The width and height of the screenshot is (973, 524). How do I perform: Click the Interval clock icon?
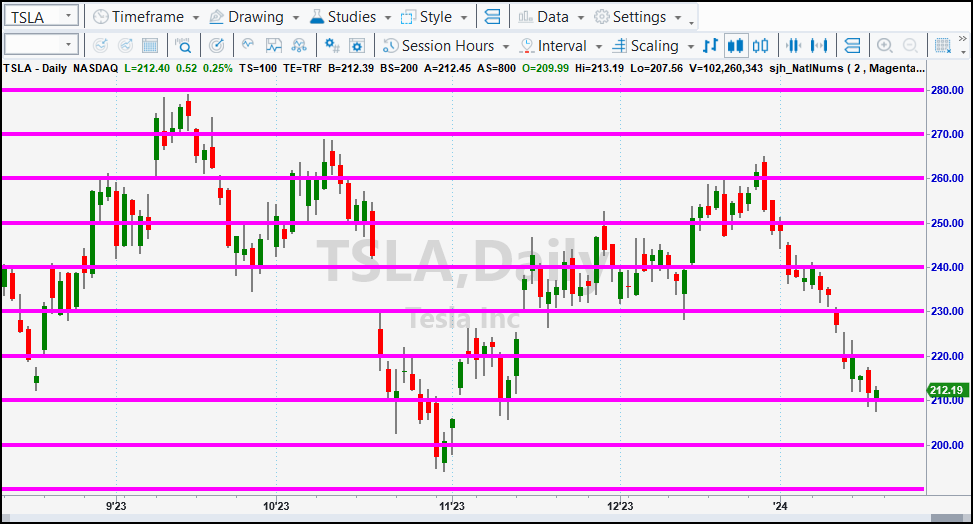tap(527, 45)
